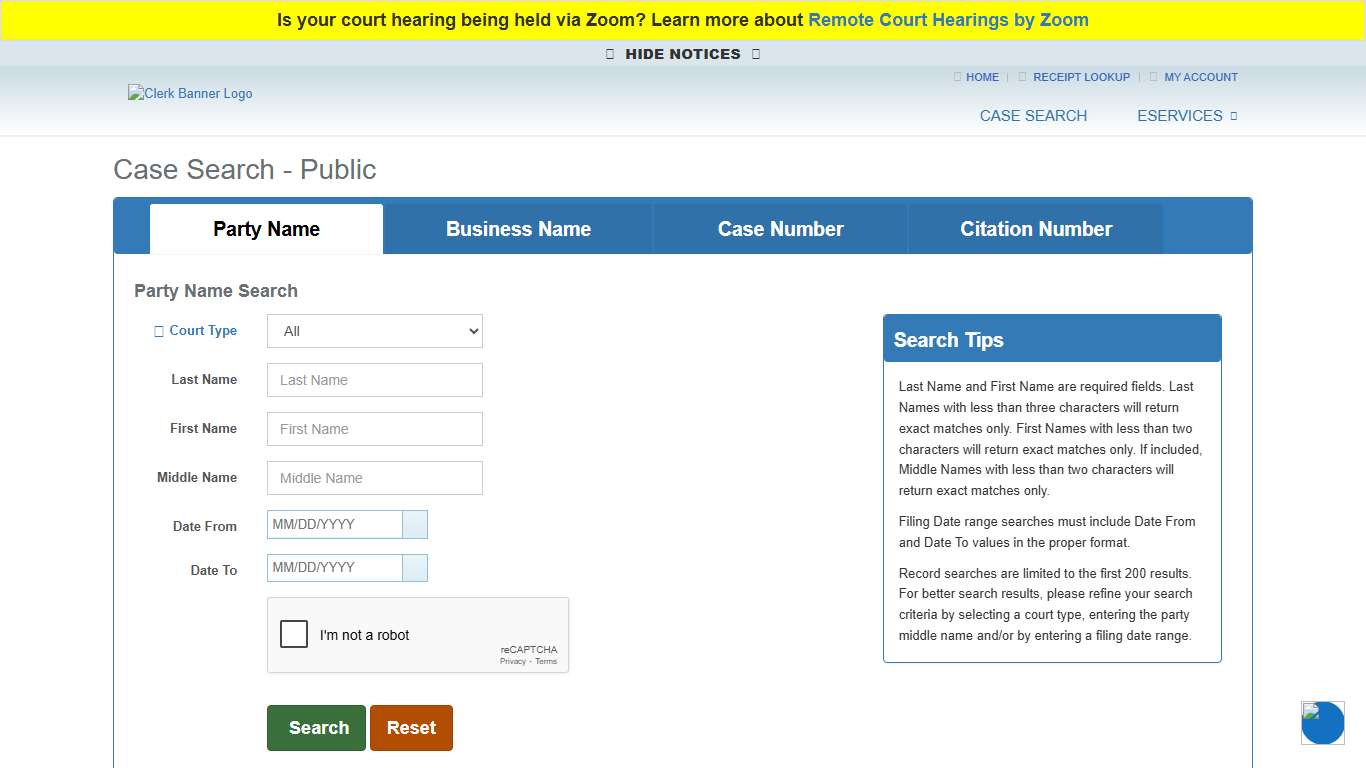1366x768 pixels.
Task: Click inside the Last Name field
Action: tap(374, 380)
